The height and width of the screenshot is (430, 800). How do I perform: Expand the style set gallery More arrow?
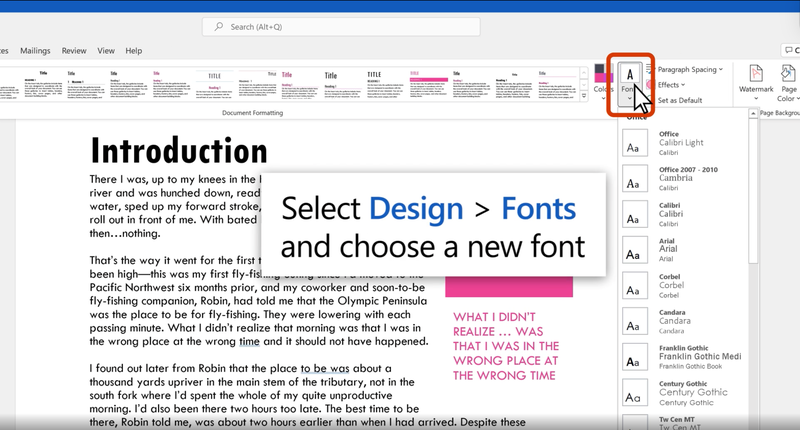(584, 95)
